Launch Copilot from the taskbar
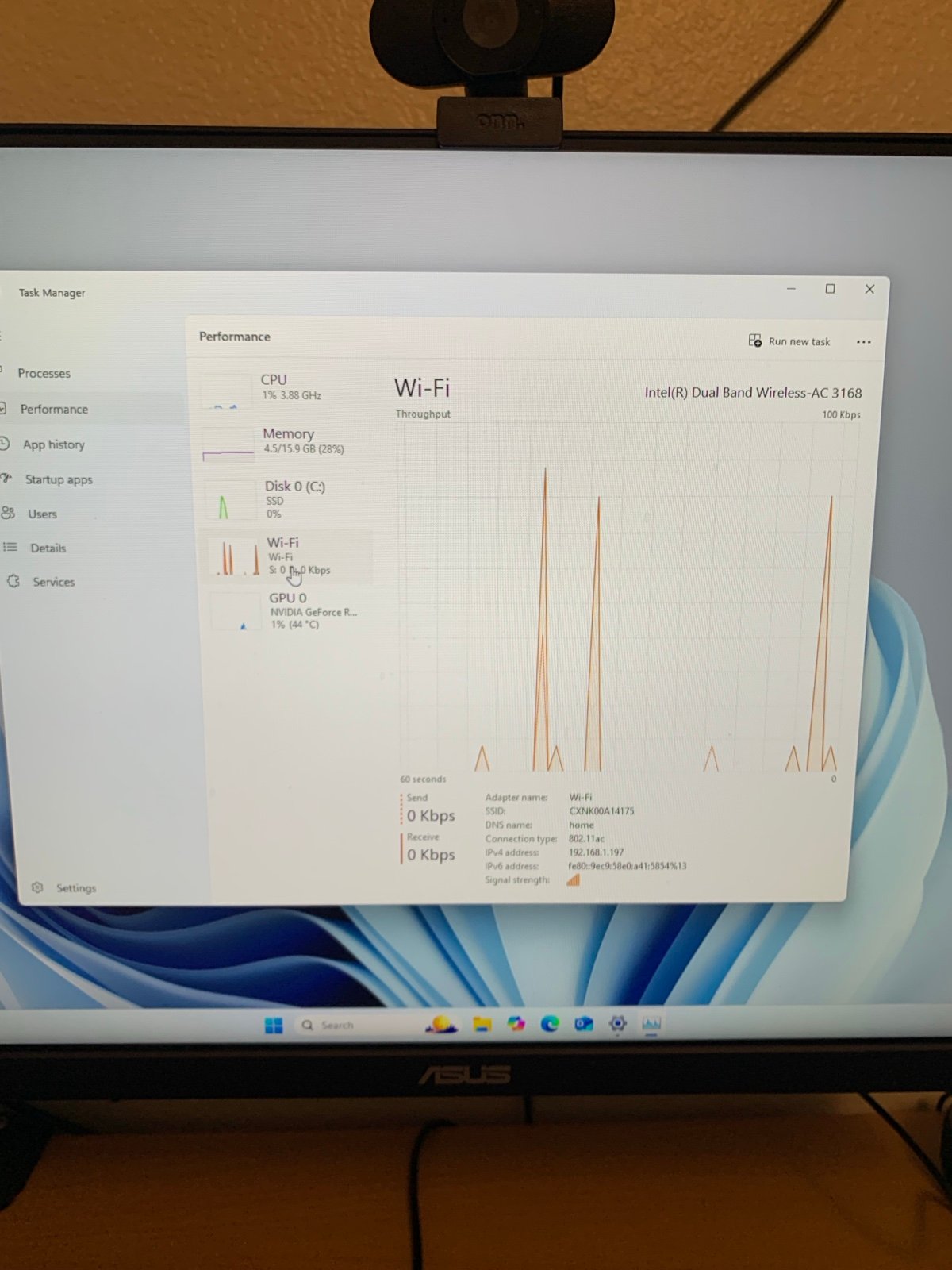The height and width of the screenshot is (1270, 952). [516, 1024]
